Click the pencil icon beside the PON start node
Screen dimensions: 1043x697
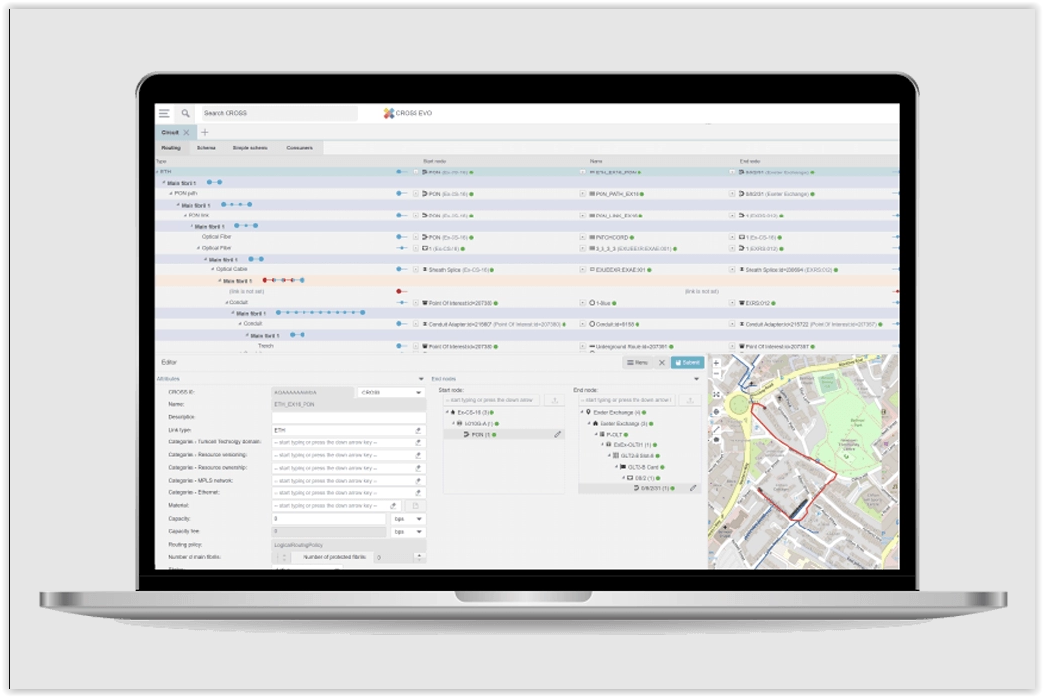point(558,434)
